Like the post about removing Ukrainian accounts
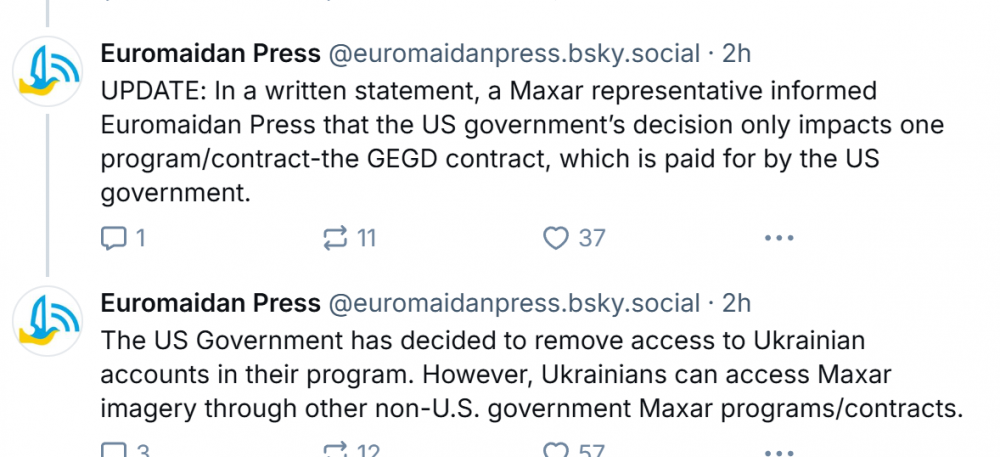1000x457 pixels. [x=555, y=451]
